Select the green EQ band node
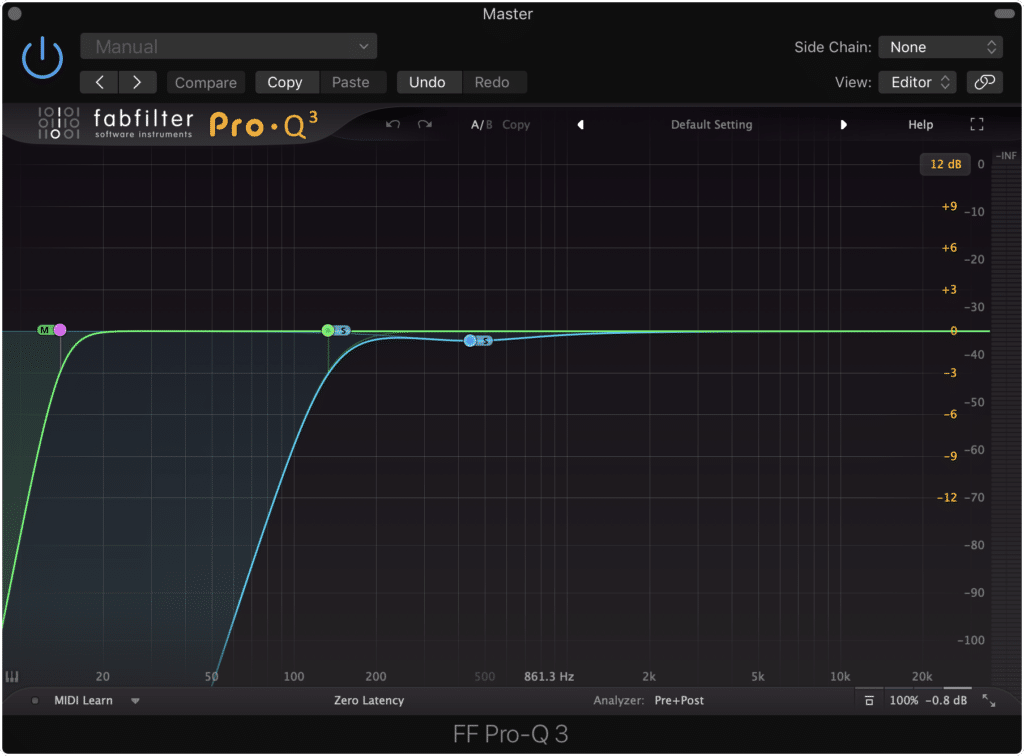 328,330
